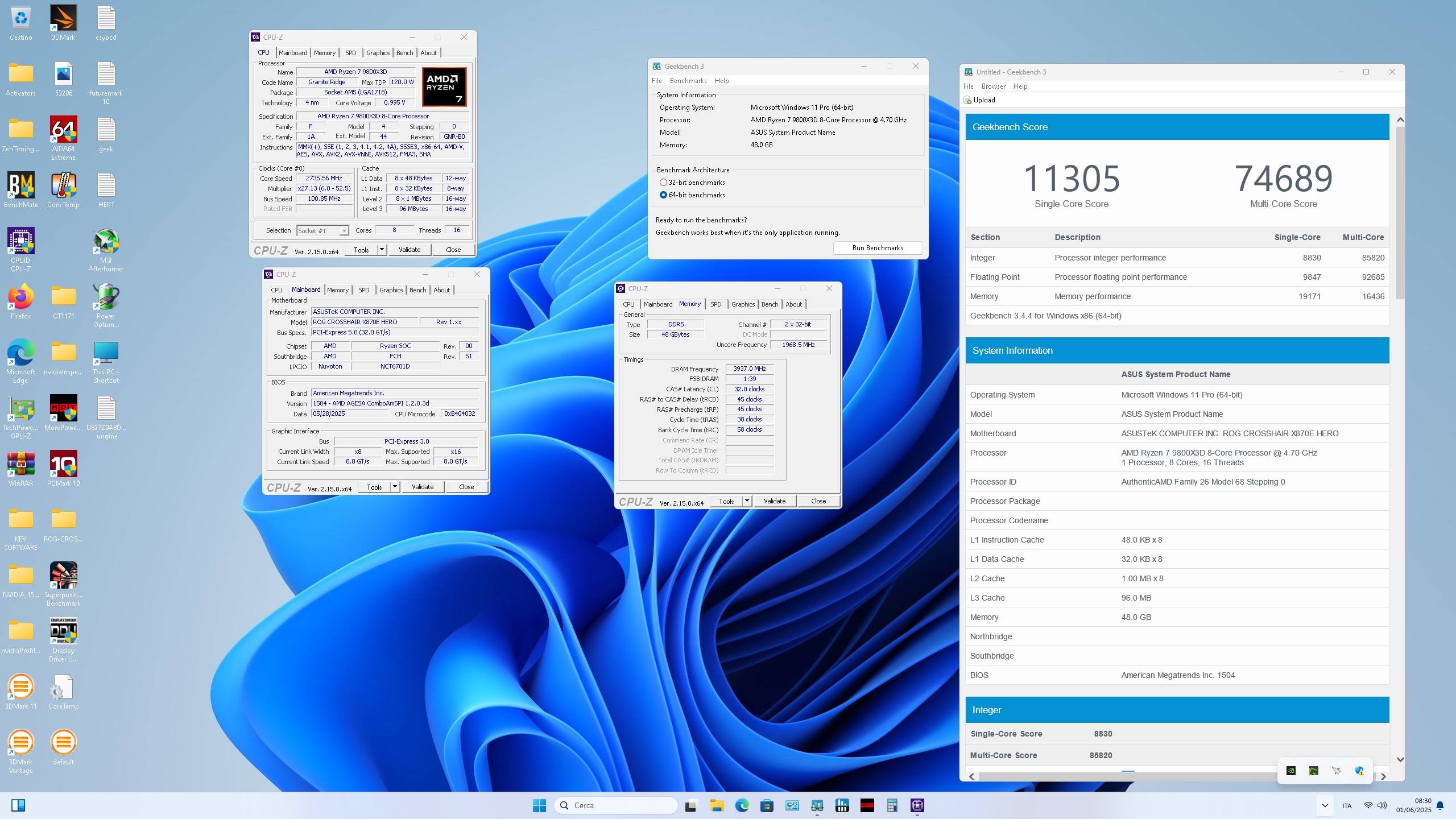Viewport: 1456px width, 819px height.
Task: Click Close button in CPU-Z Mainboard window
Action: click(x=466, y=486)
